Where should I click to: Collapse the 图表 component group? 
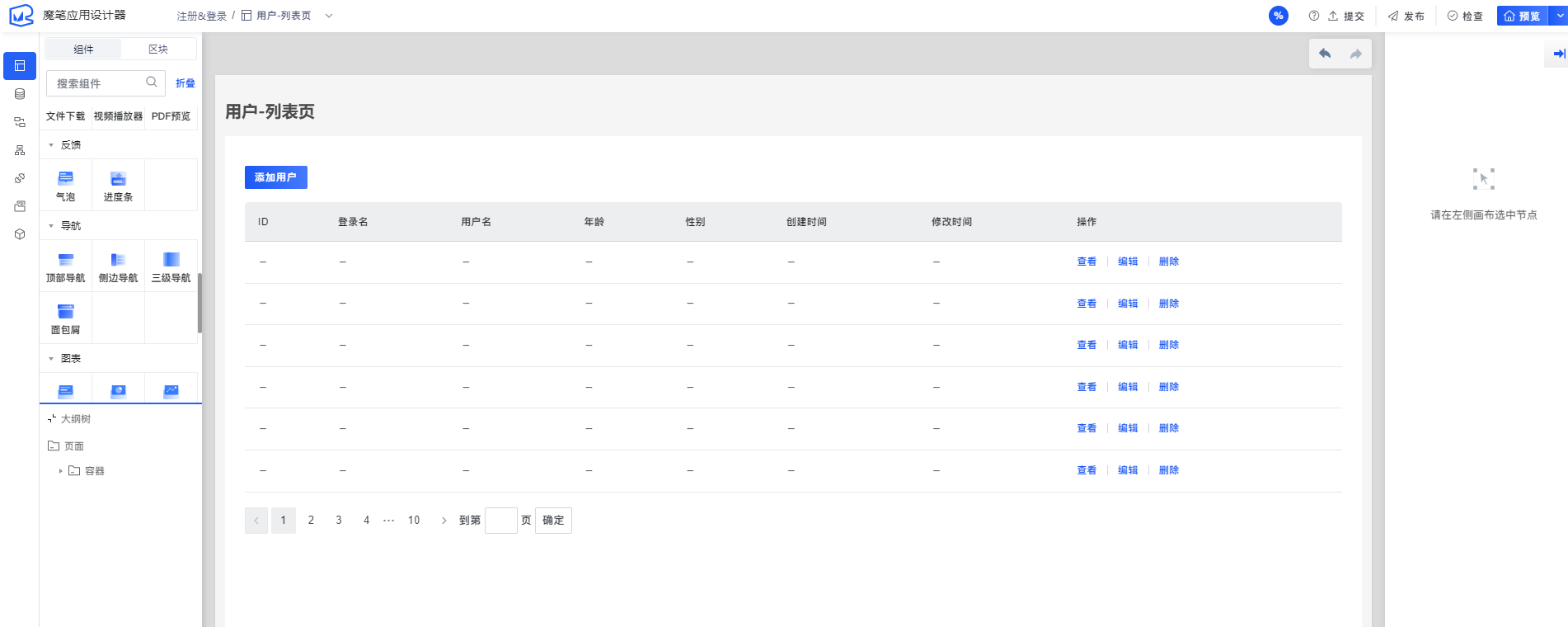[51, 359]
